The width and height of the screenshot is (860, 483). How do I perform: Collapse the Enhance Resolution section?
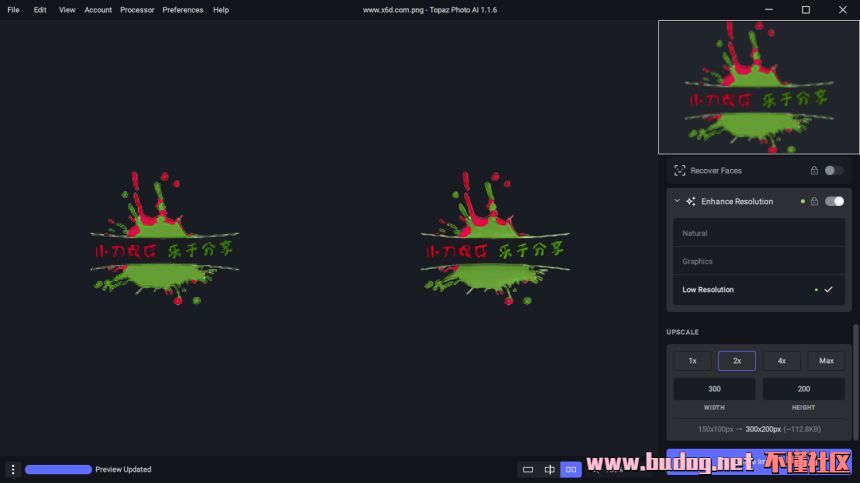coord(677,201)
